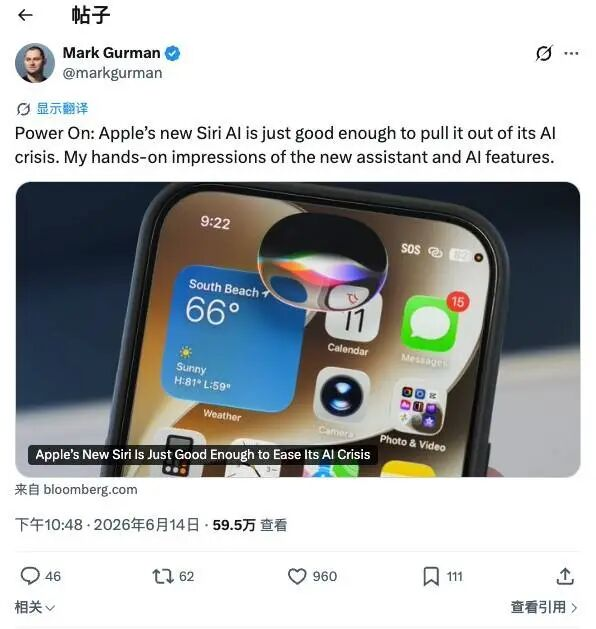Screen dimensions: 596x629
Task: Show translation via 显示翻译 link
Action: [62, 108]
